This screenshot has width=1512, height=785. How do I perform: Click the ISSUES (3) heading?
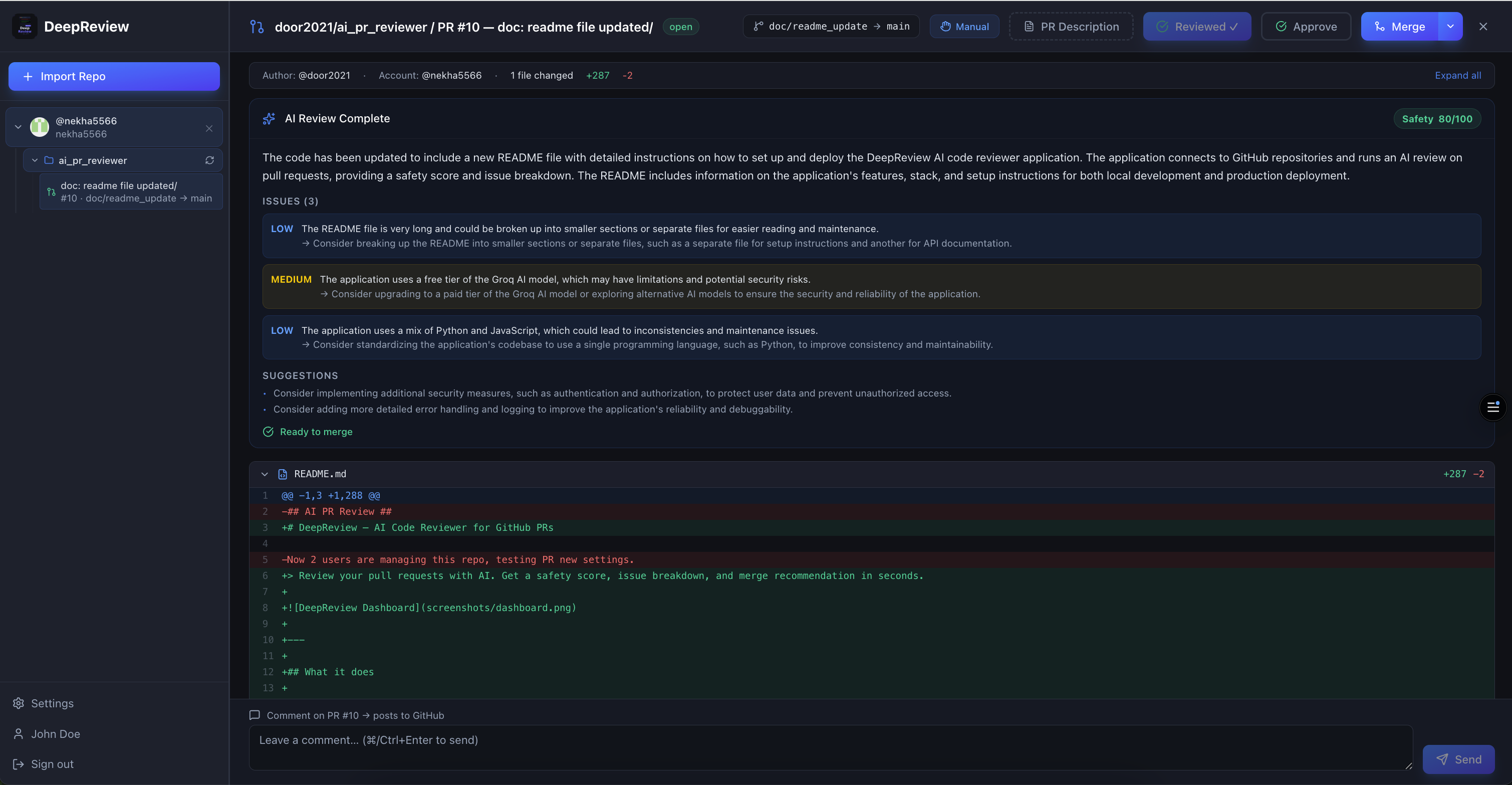291,201
